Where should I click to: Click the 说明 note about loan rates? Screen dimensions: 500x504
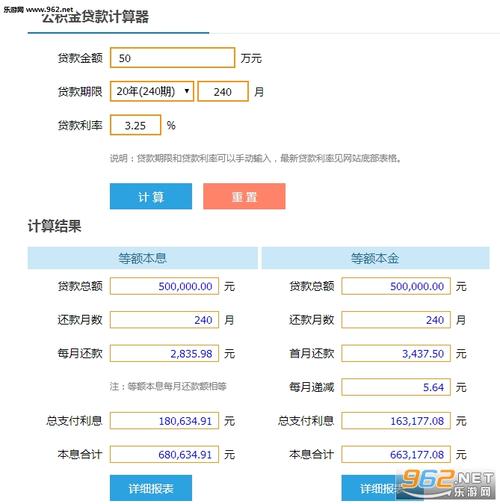(x=255, y=158)
